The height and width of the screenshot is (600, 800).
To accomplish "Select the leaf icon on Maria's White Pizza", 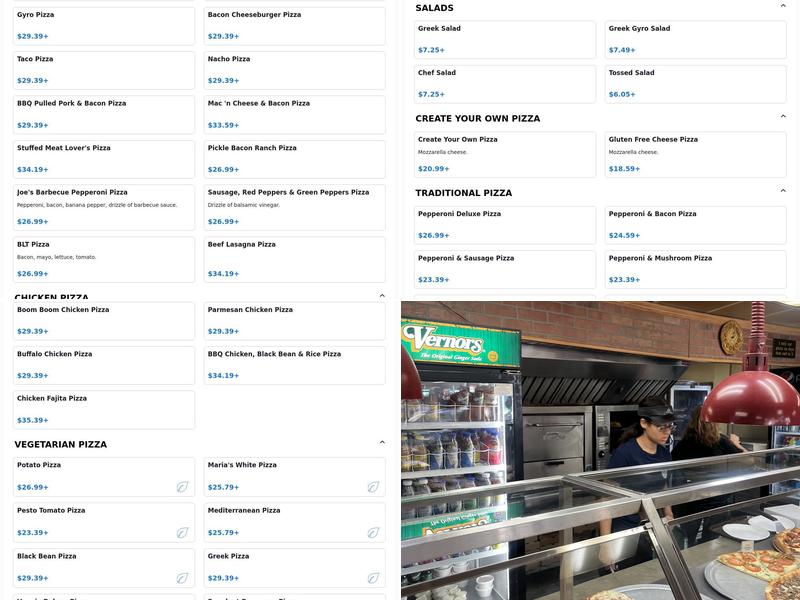I will [x=373, y=489].
